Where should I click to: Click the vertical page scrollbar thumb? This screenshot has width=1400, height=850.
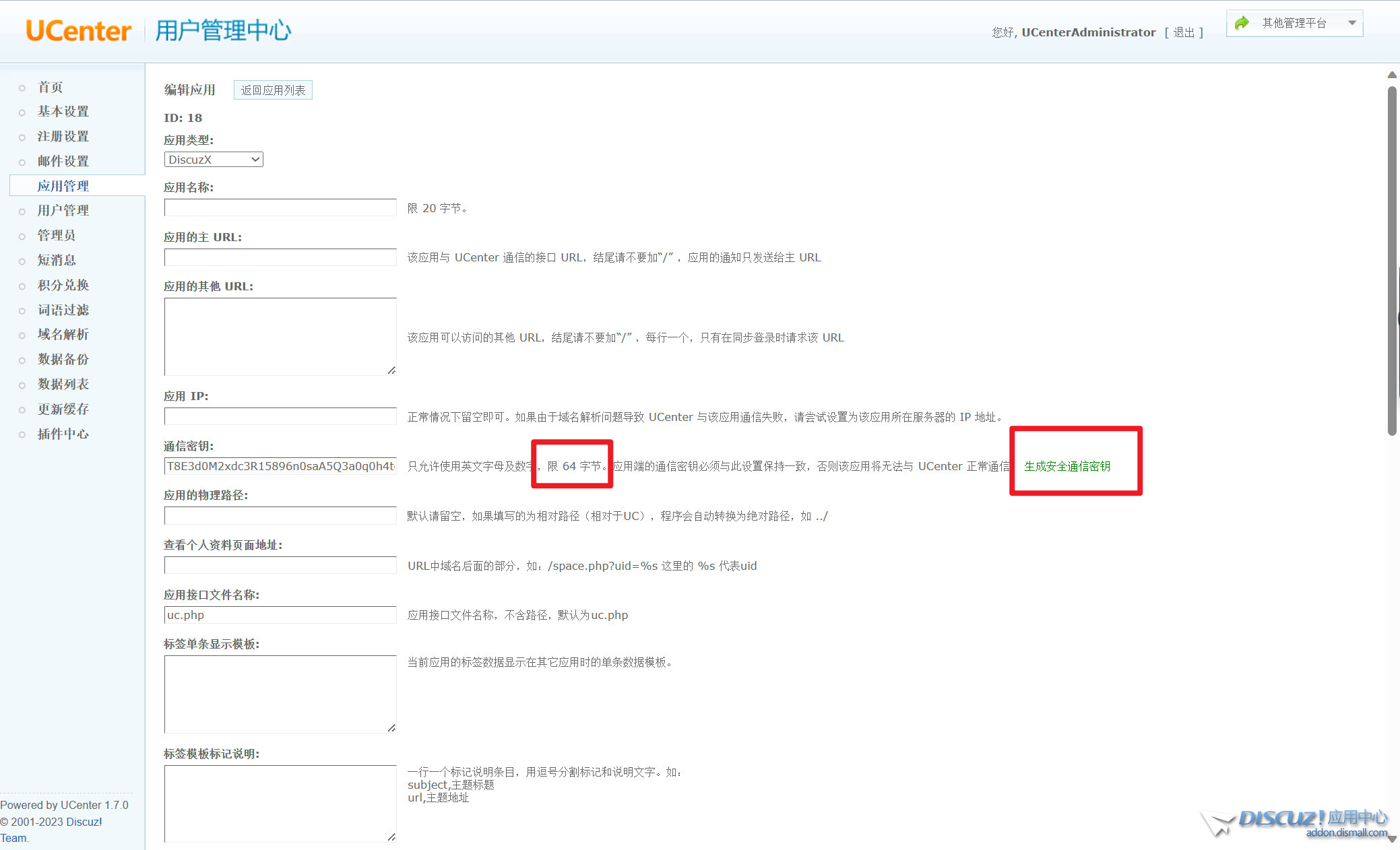point(1392,259)
